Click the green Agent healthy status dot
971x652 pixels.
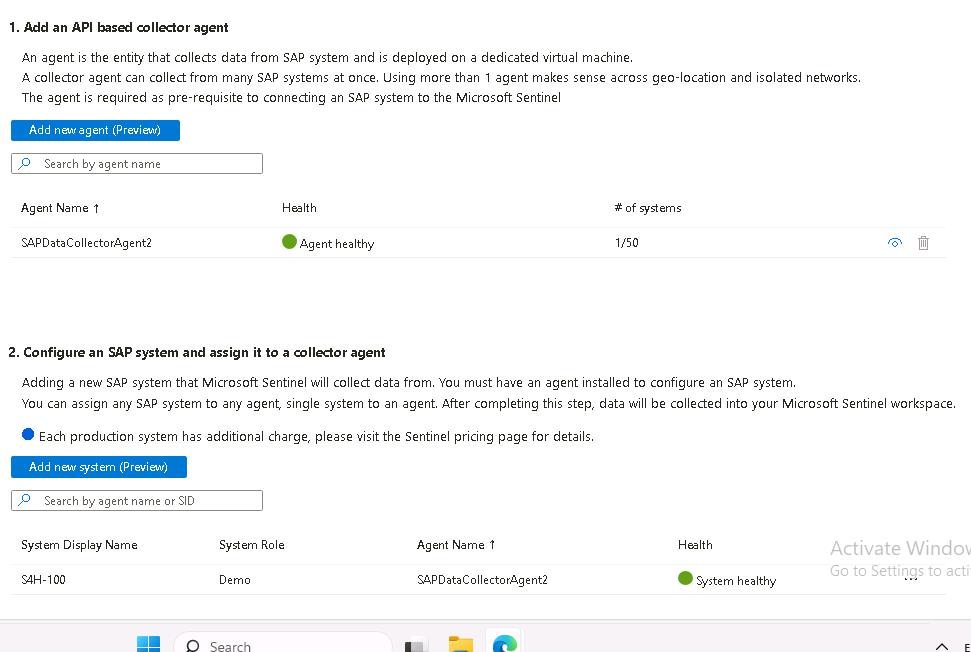click(x=290, y=242)
